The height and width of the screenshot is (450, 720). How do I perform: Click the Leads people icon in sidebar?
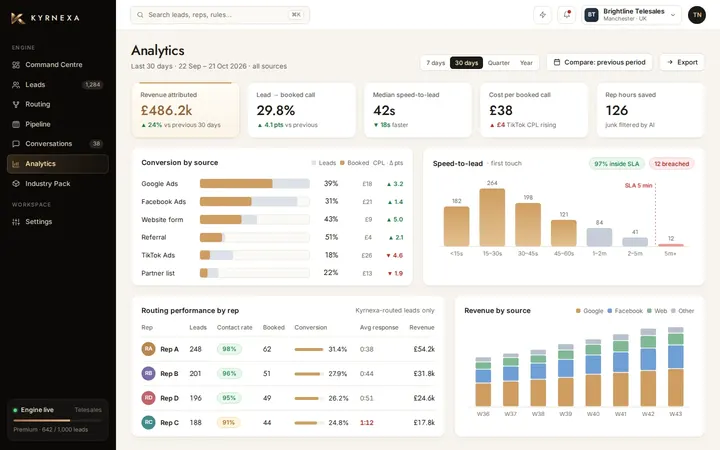pyautogui.click(x=16, y=84)
